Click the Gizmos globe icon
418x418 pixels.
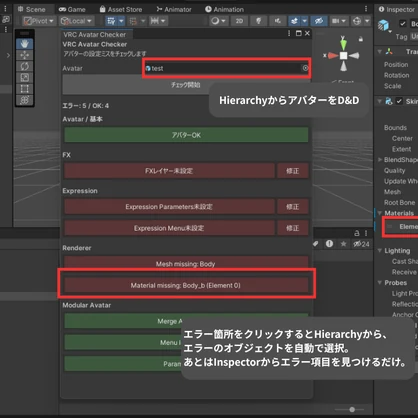click(x=357, y=21)
